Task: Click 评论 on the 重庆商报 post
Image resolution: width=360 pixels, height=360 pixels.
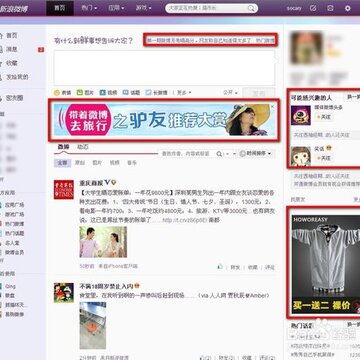Action: (270, 267)
